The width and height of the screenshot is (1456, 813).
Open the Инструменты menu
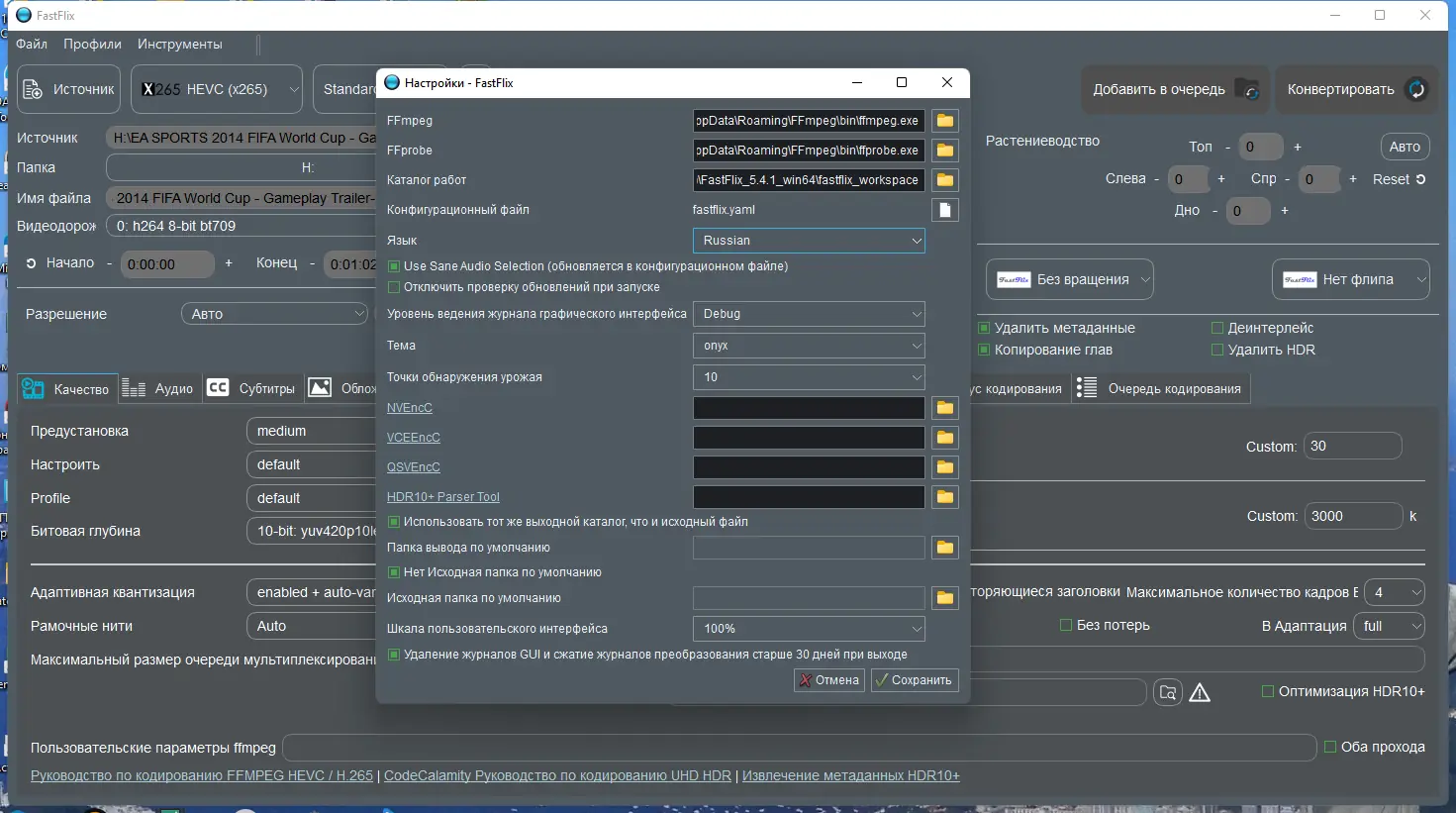(x=179, y=45)
